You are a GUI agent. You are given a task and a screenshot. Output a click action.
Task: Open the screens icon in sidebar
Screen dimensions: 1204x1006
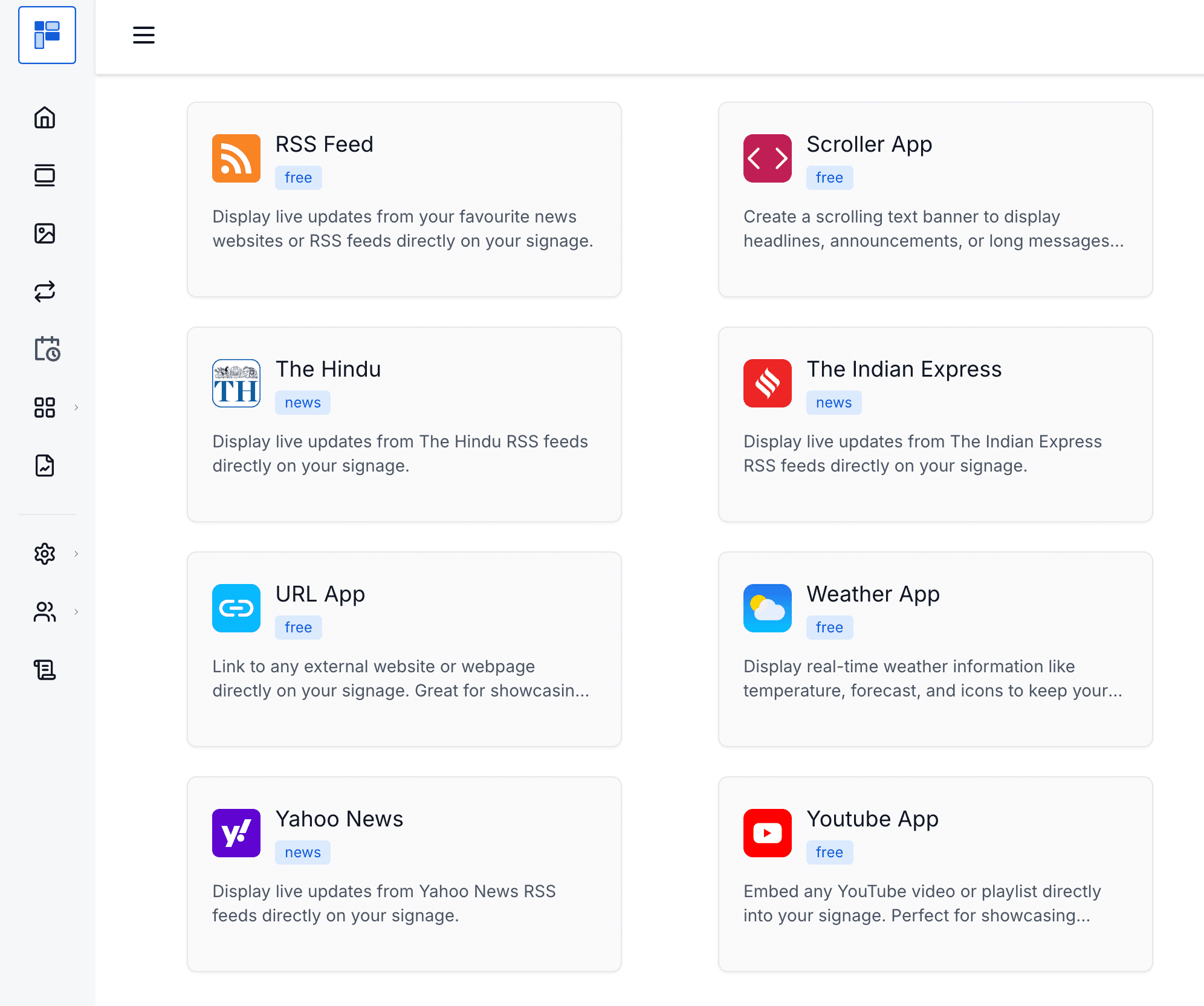pos(45,175)
